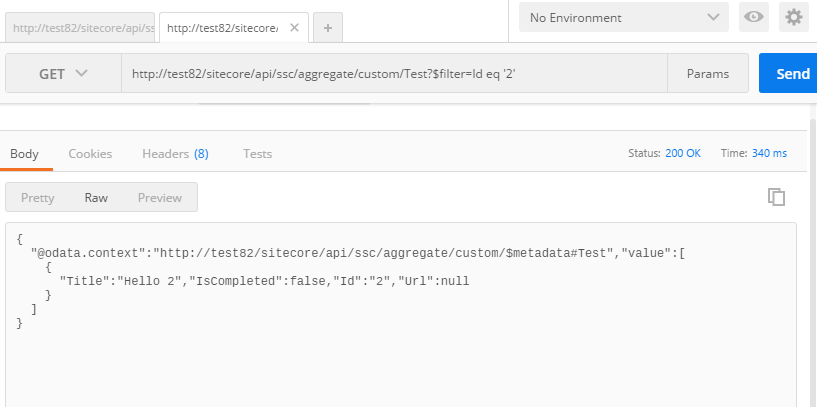Open the Params editor
The image size is (817, 407).
tap(708, 73)
